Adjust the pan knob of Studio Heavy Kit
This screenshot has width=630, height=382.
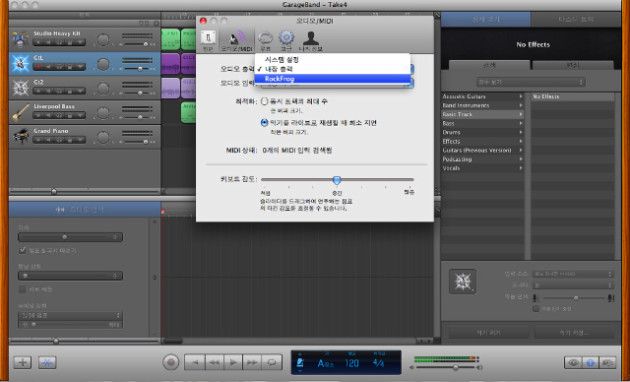tap(103, 40)
